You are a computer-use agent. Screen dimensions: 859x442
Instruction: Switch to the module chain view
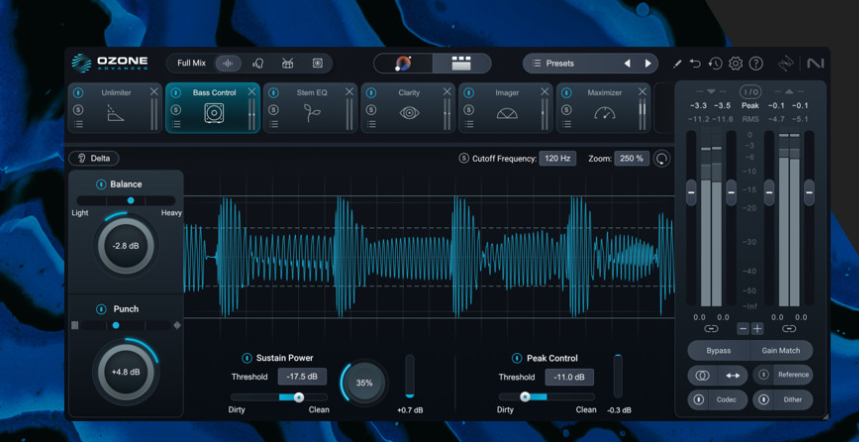pyautogui.click(x=461, y=64)
